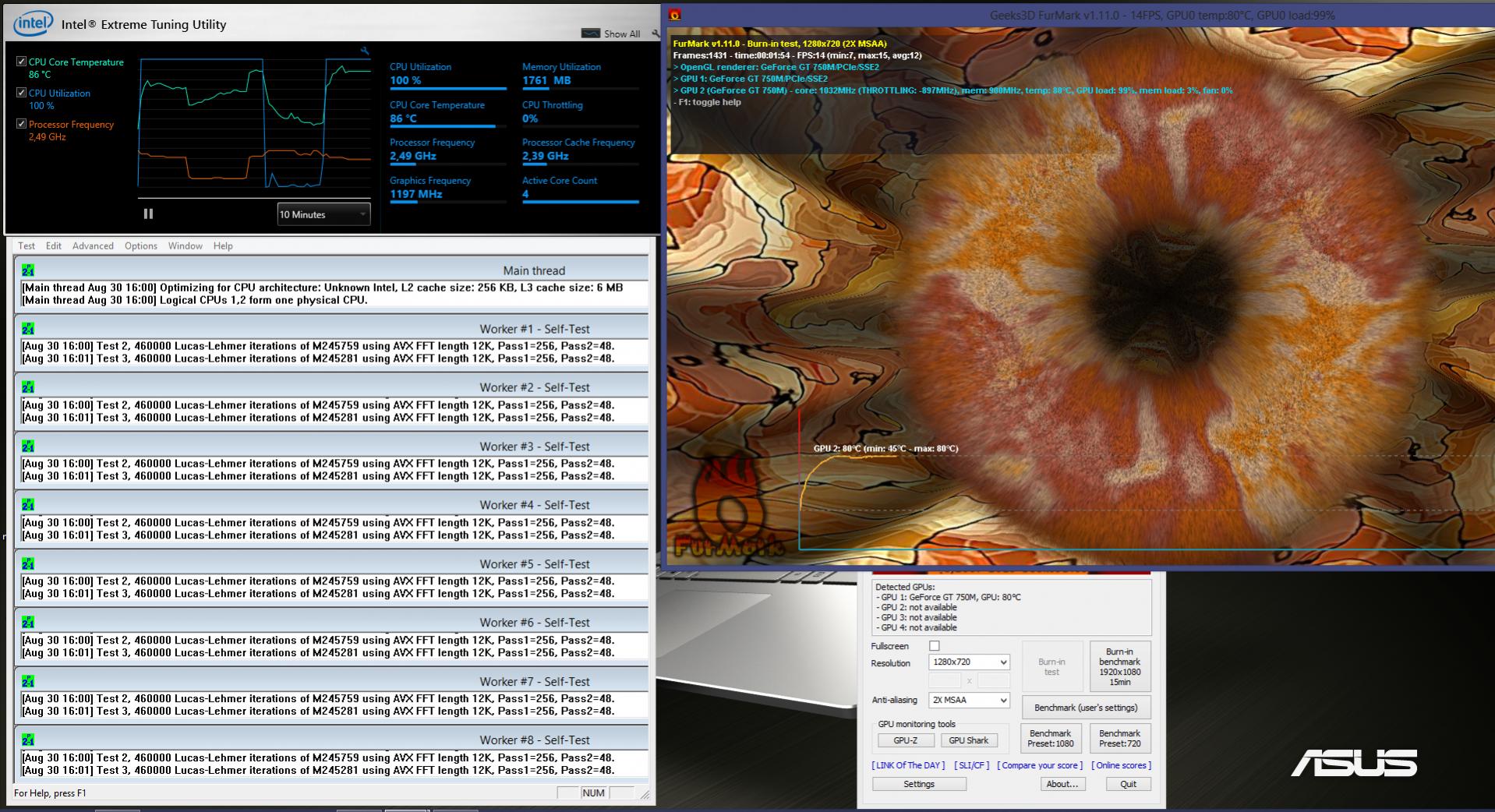Click the Active Core Count 4 readout

tap(580, 188)
